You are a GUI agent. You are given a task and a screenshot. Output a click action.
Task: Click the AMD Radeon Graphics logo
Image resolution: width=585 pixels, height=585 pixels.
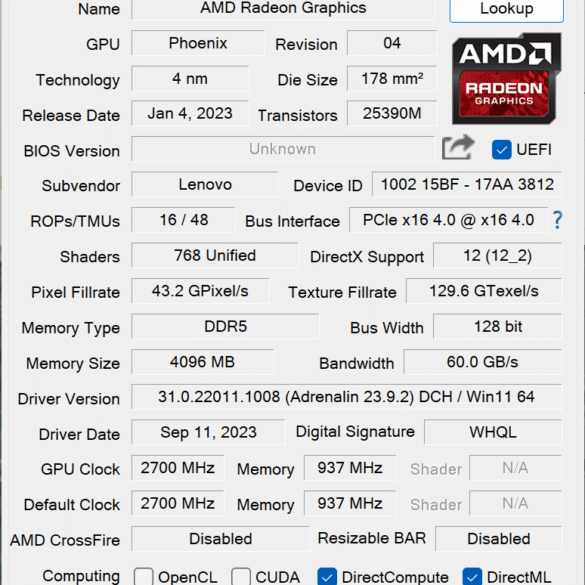point(506,79)
